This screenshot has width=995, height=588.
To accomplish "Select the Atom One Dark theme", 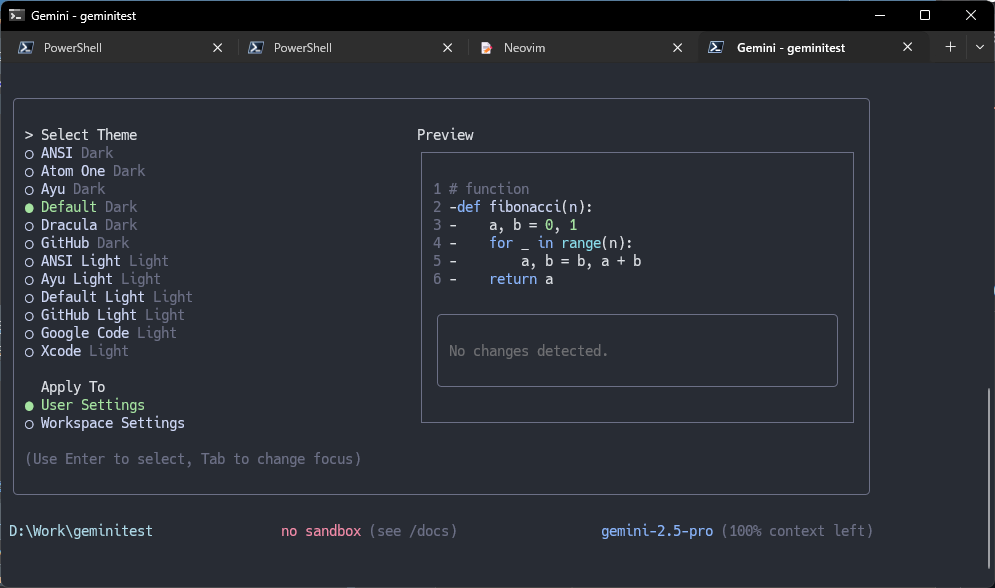I will tap(92, 171).
